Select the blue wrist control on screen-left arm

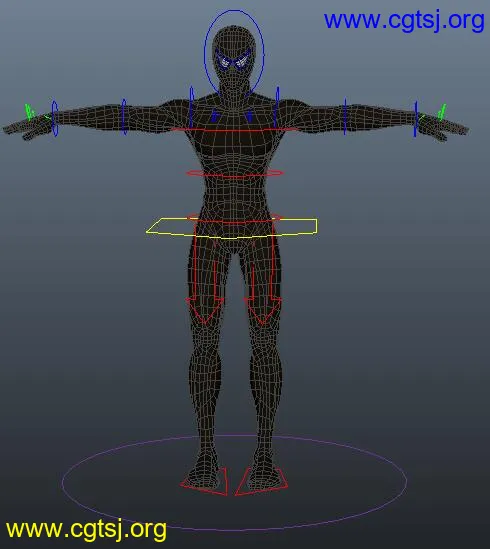pos(55,118)
